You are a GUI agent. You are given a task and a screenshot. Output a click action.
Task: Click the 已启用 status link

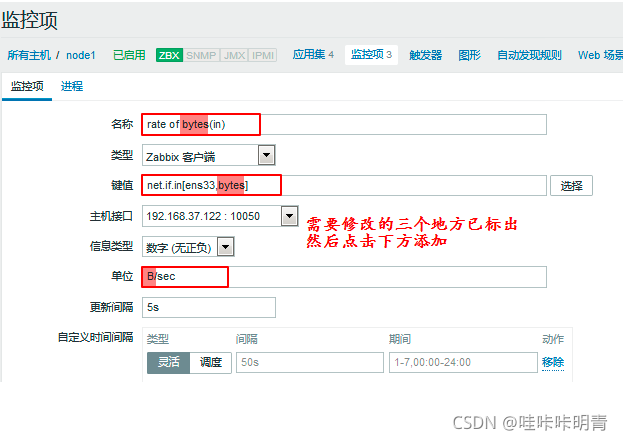[x=129, y=55]
